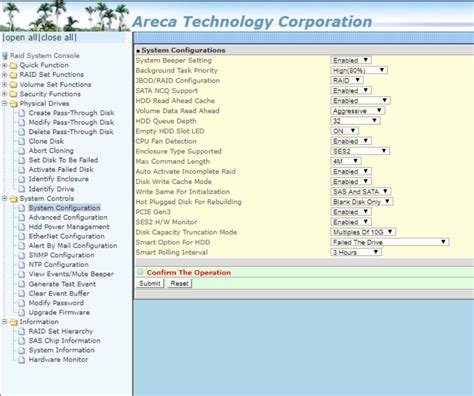Open the System Configuration page link
Viewport: 474px width, 396px height.
click(64, 208)
